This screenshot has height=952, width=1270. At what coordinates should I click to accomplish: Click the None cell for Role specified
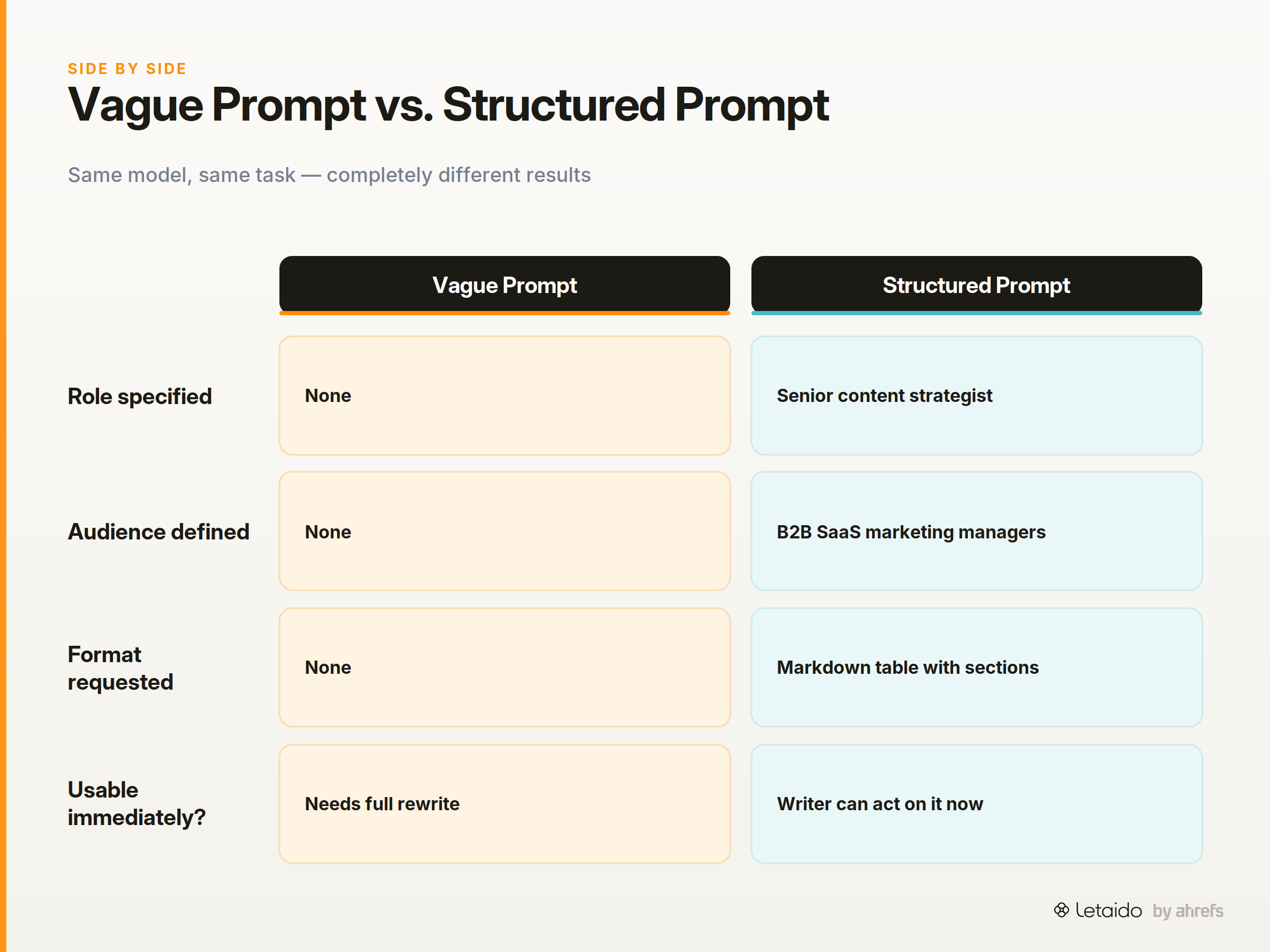tap(505, 396)
